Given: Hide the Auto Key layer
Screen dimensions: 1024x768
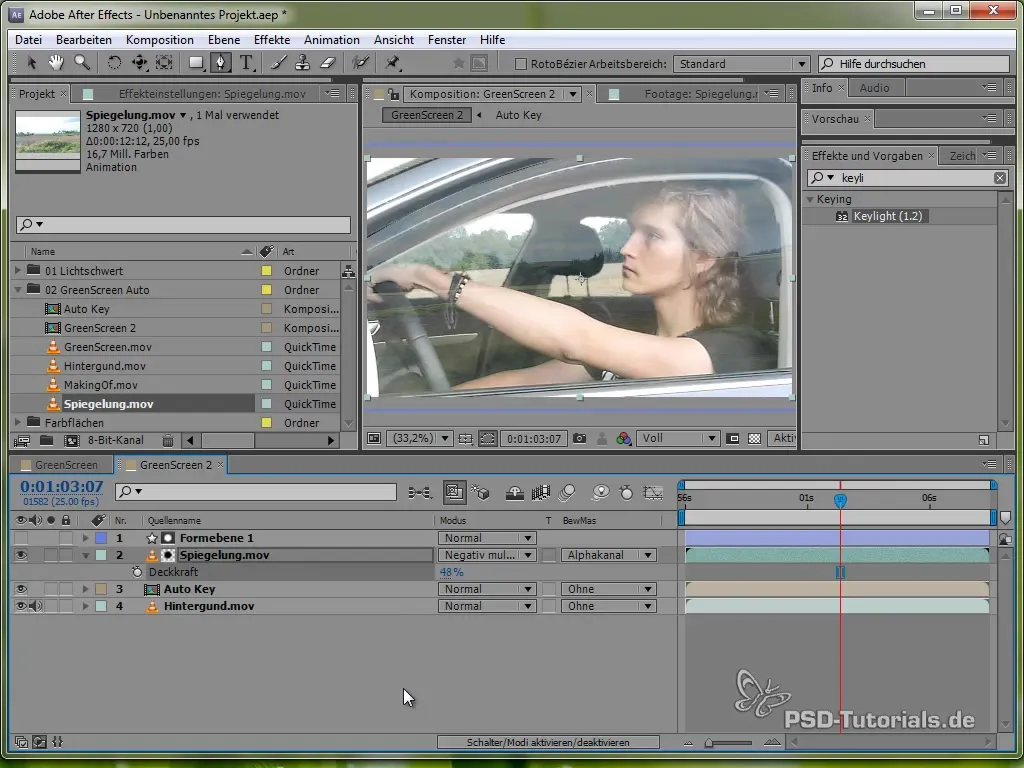Looking at the screenshot, I should [x=21, y=589].
